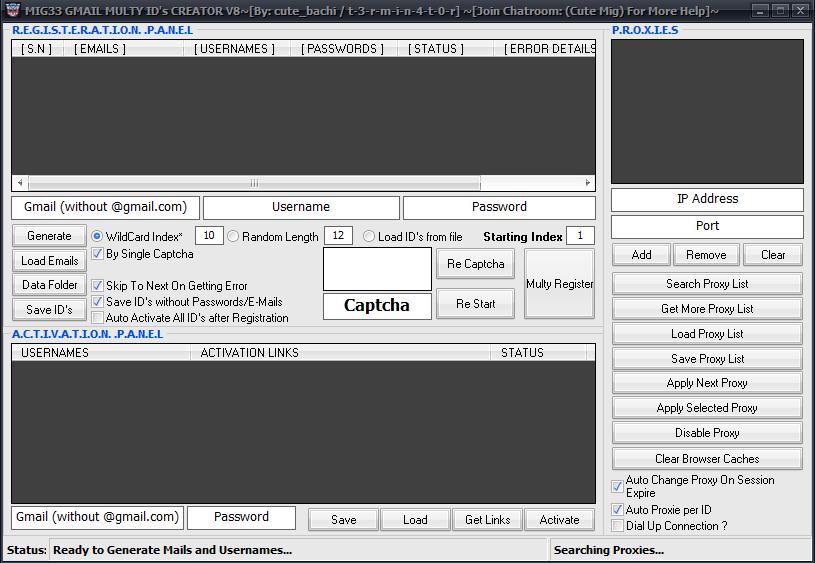Click the Port input field
The height and width of the screenshot is (563, 815).
[x=707, y=227]
